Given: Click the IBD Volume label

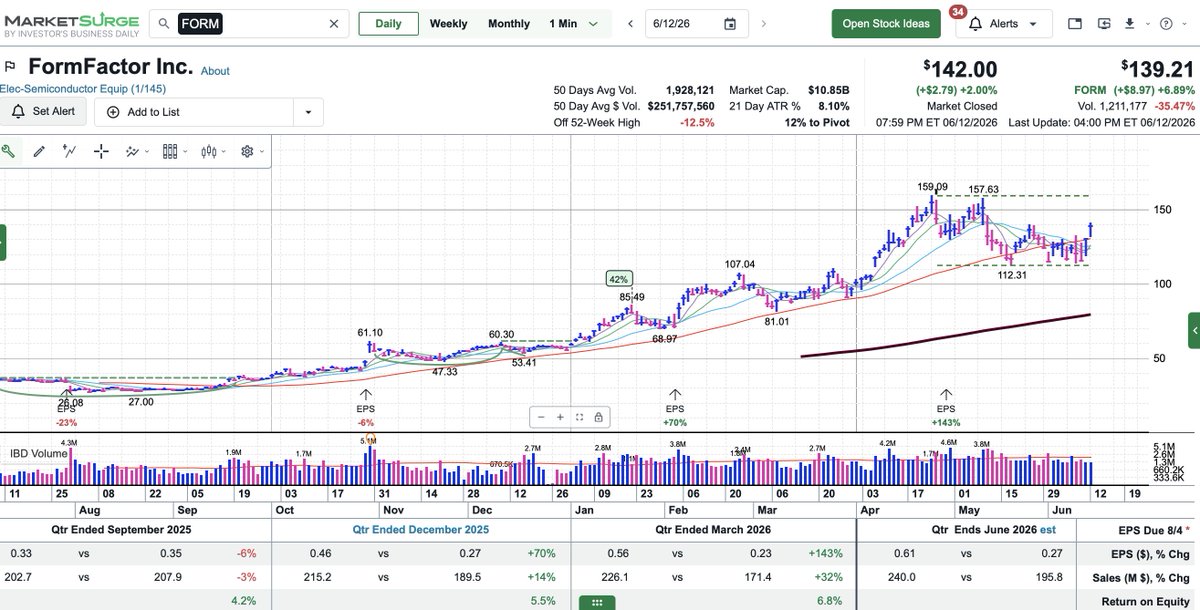Looking at the screenshot, I should (x=38, y=454).
